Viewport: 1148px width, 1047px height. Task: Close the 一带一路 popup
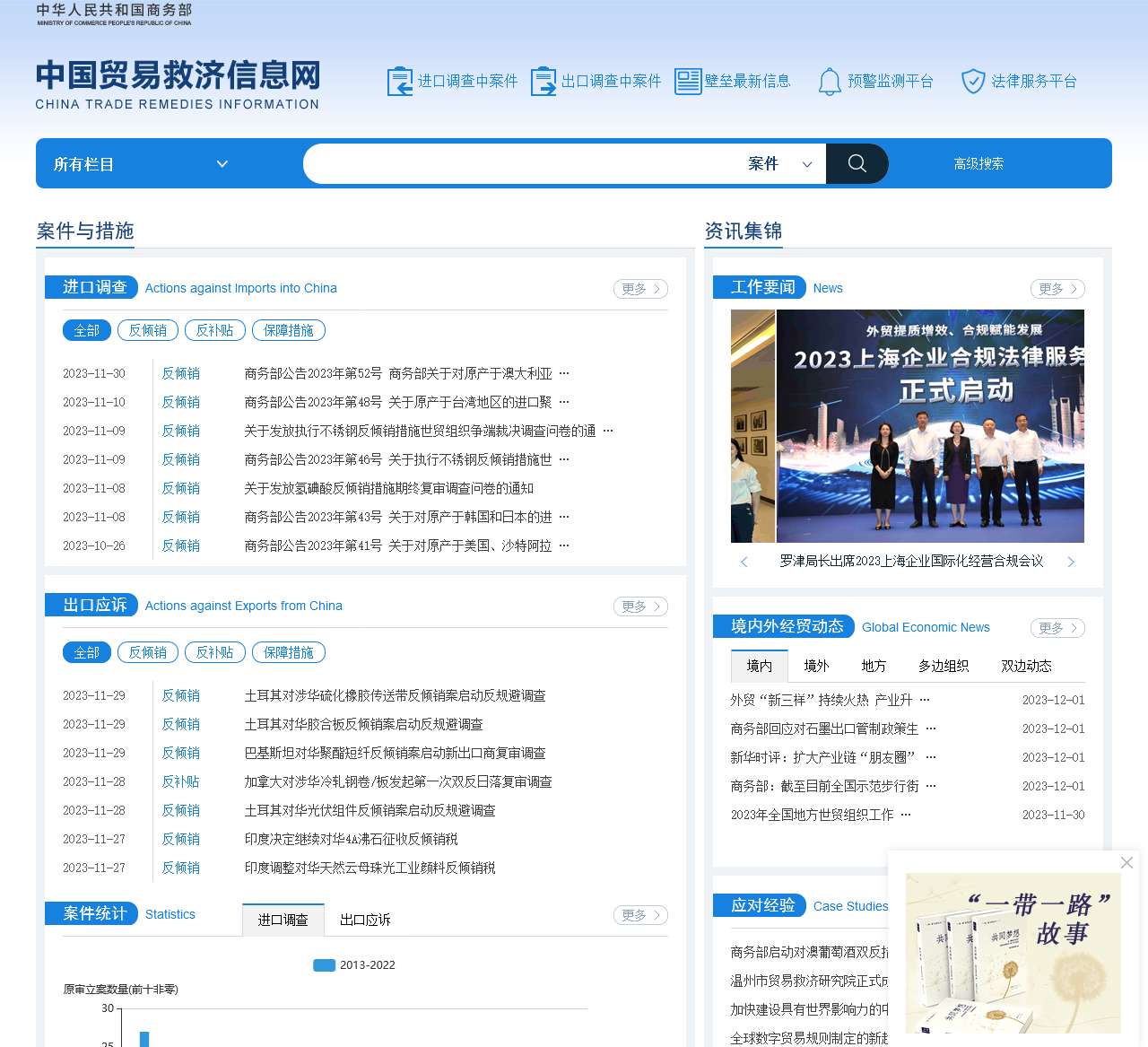click(x=1126, y=862)
